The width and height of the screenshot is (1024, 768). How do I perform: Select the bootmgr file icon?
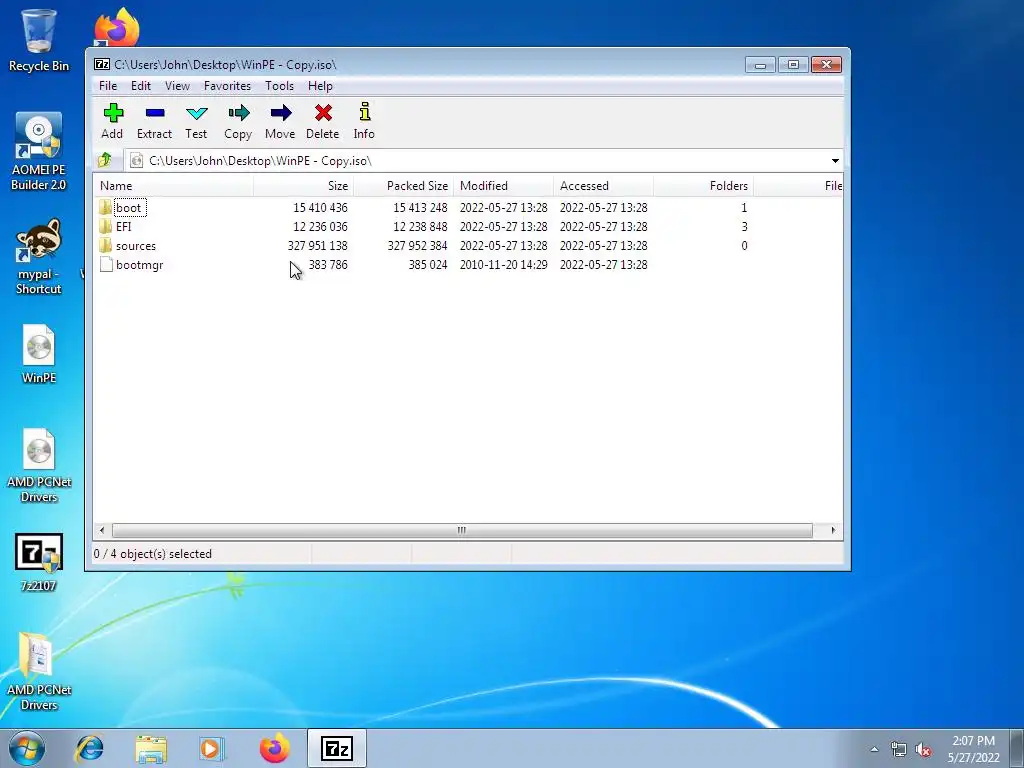(106, 264)
